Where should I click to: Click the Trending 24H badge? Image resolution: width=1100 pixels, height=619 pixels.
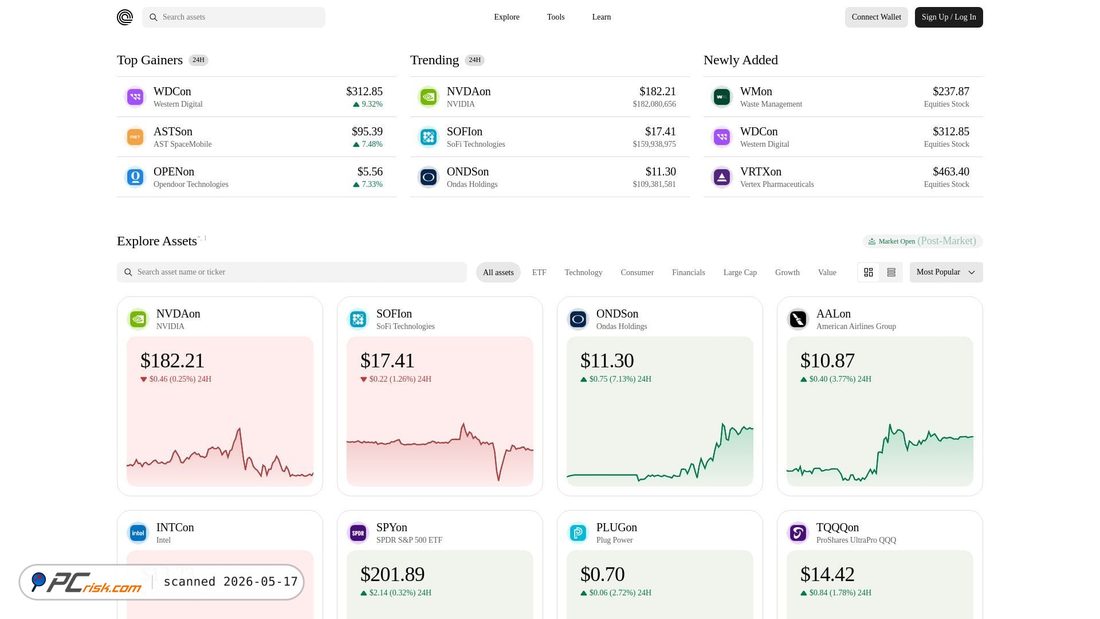(475, 60)
